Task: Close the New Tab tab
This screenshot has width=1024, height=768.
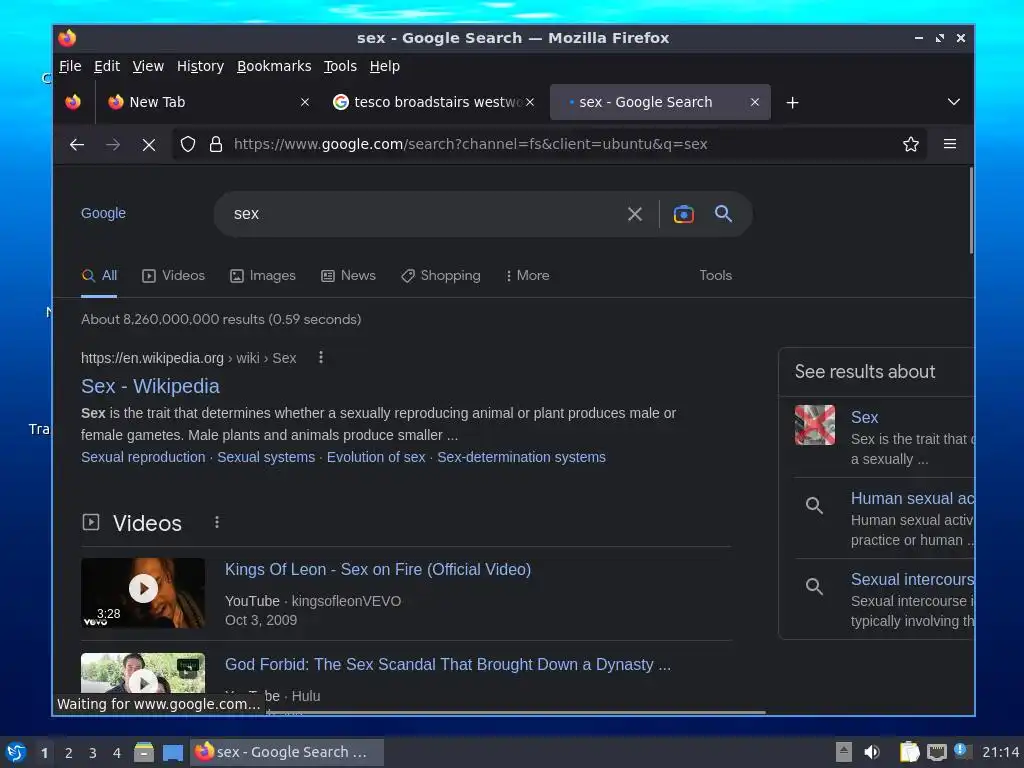Action: [305, 102]
